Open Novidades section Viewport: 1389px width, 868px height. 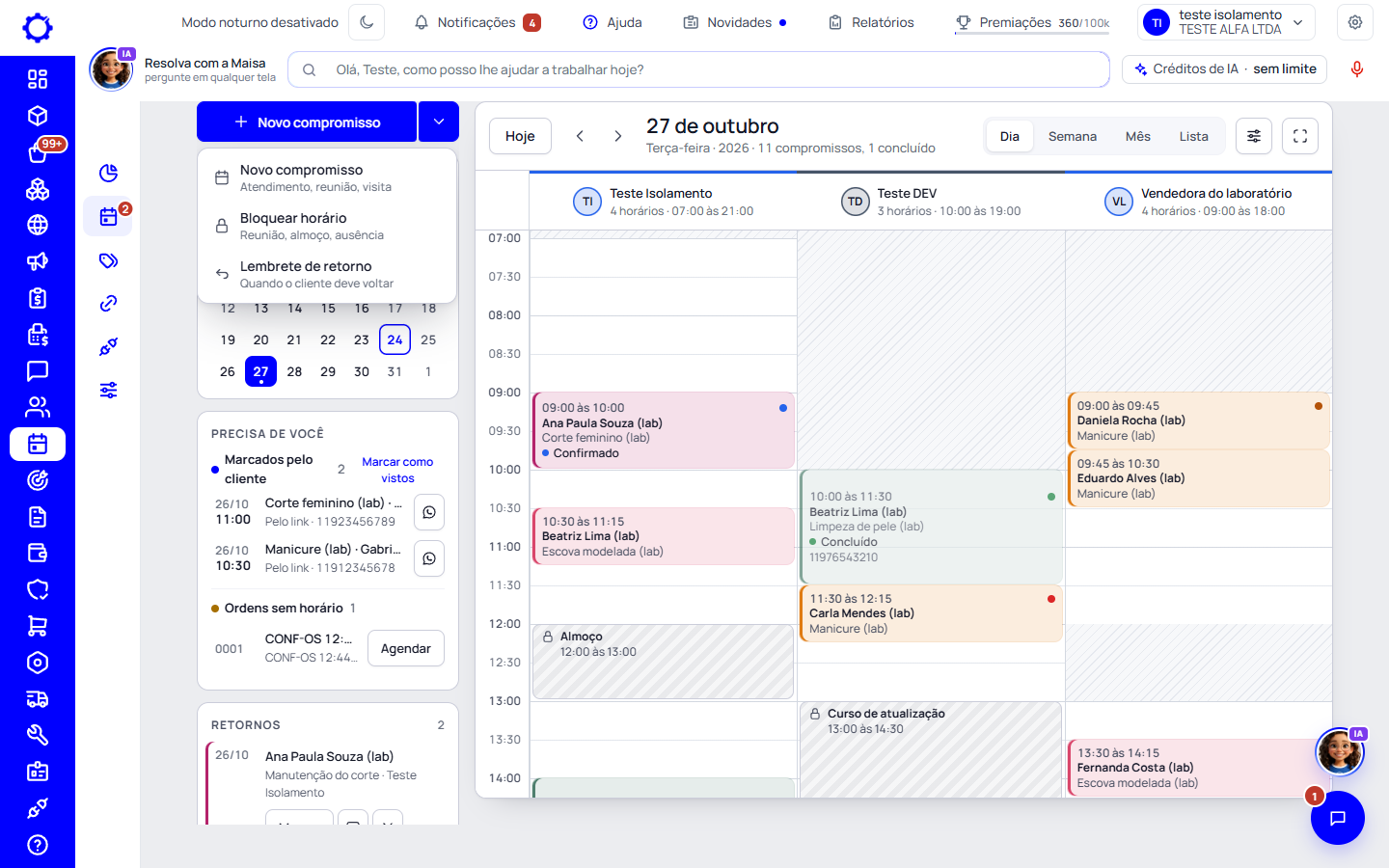735,22
